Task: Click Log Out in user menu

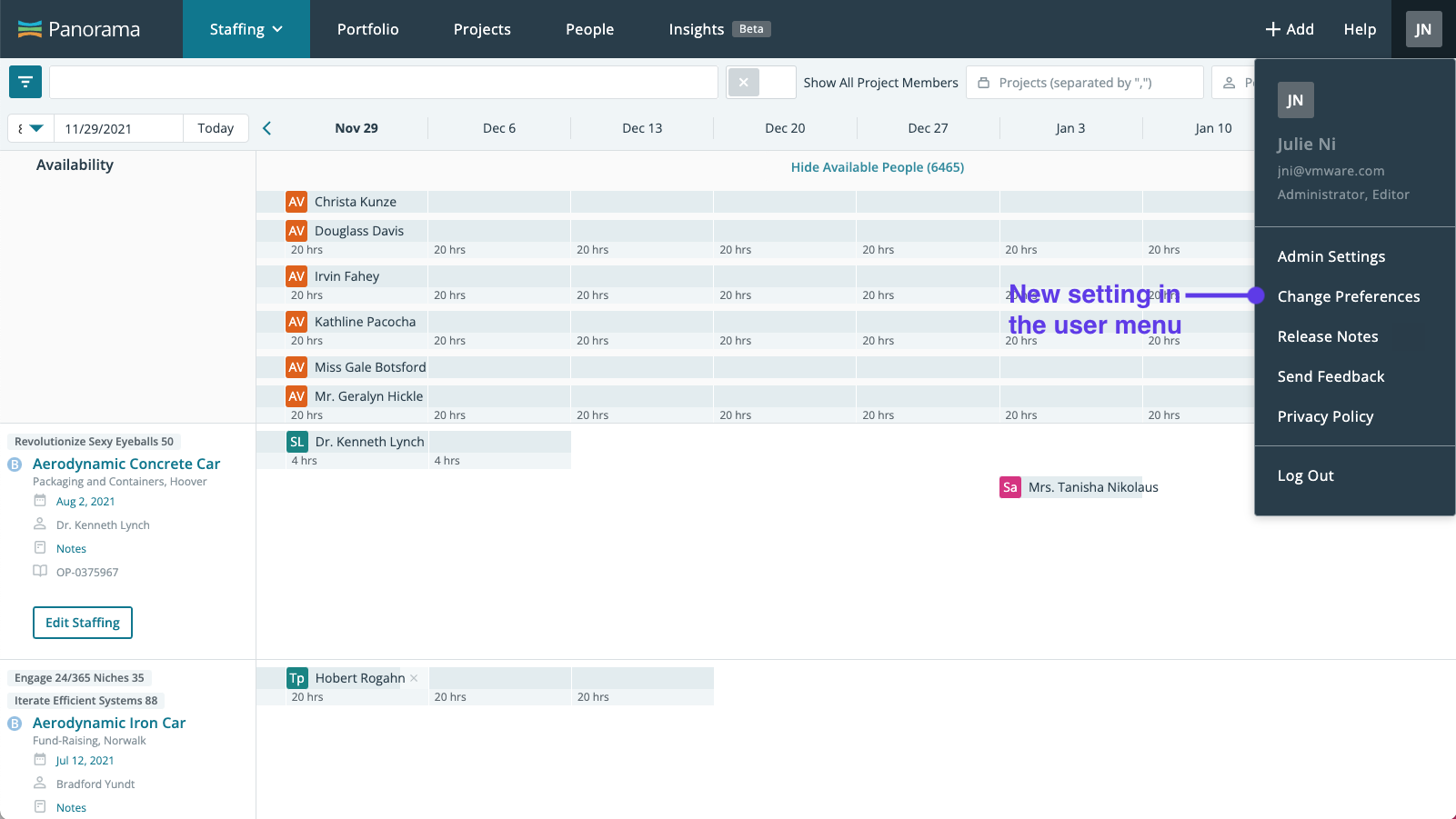Action: [1305, 475]
